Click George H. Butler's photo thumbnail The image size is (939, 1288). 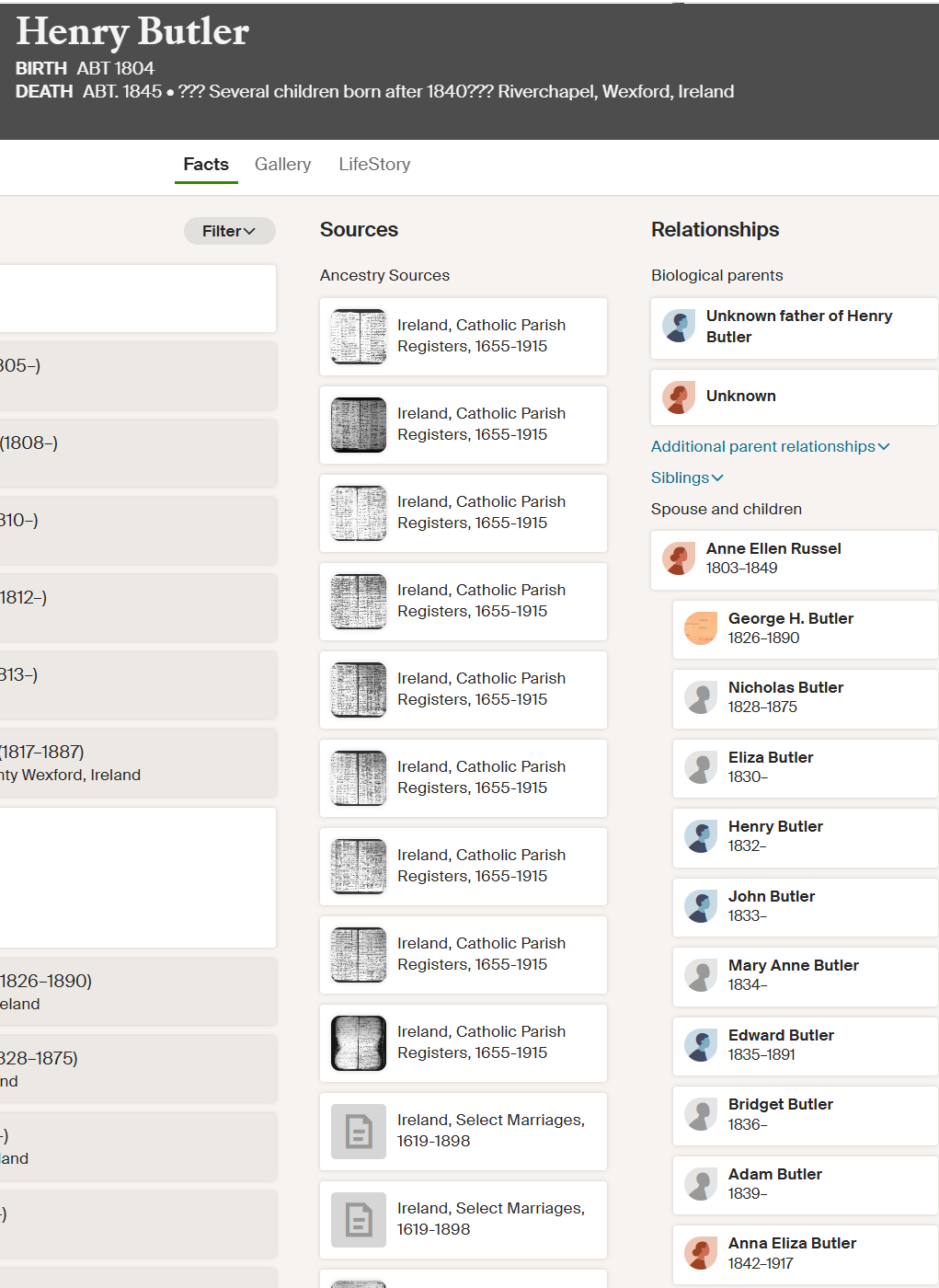click(x=701, y=628)
